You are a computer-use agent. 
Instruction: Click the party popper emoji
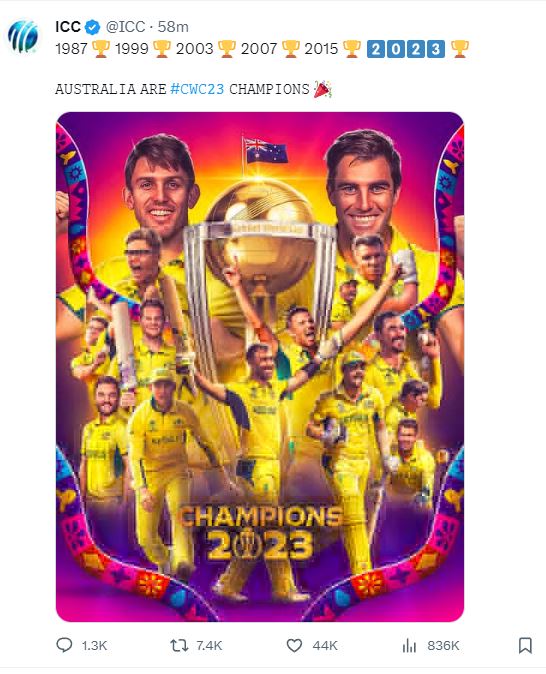click(x=322, y=89)
